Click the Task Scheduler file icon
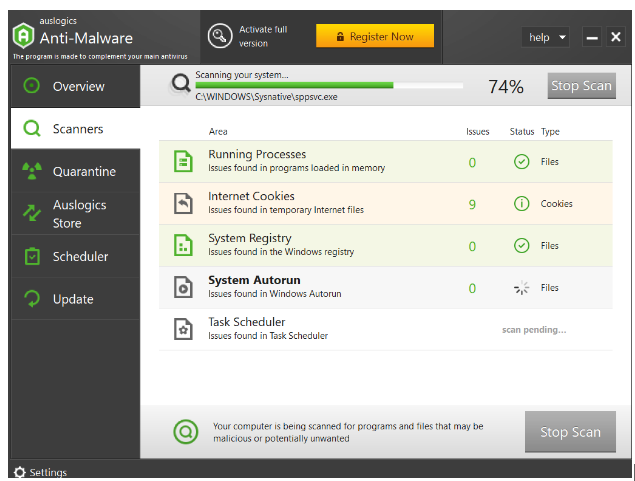Screen dimensions: 635x481 click(183, 329)
